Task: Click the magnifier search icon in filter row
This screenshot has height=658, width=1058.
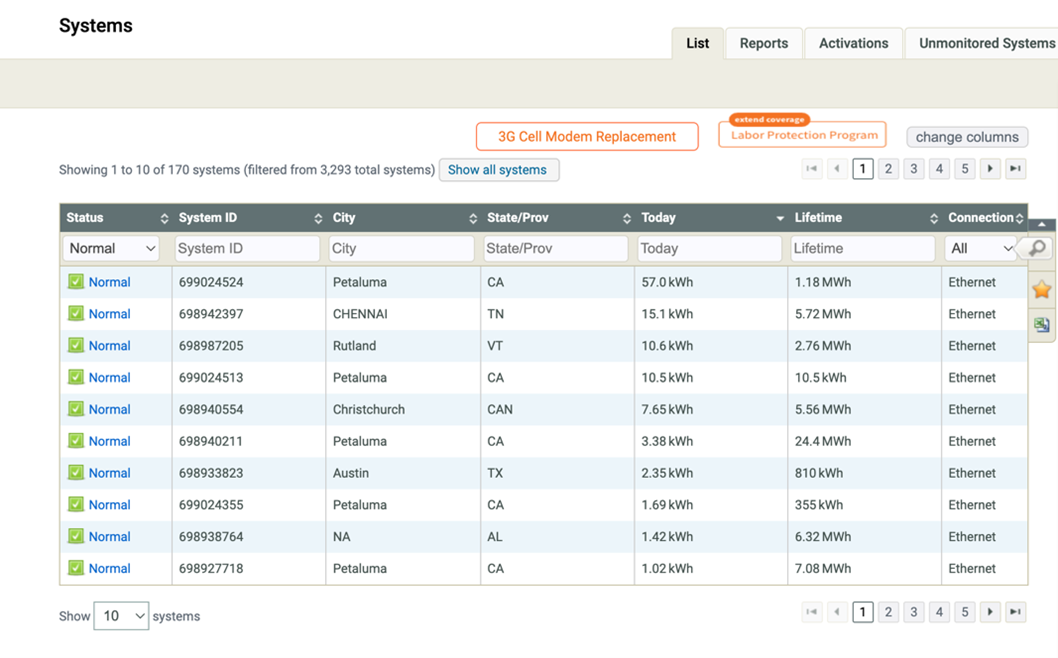Action: click(x=1037, y=248)
